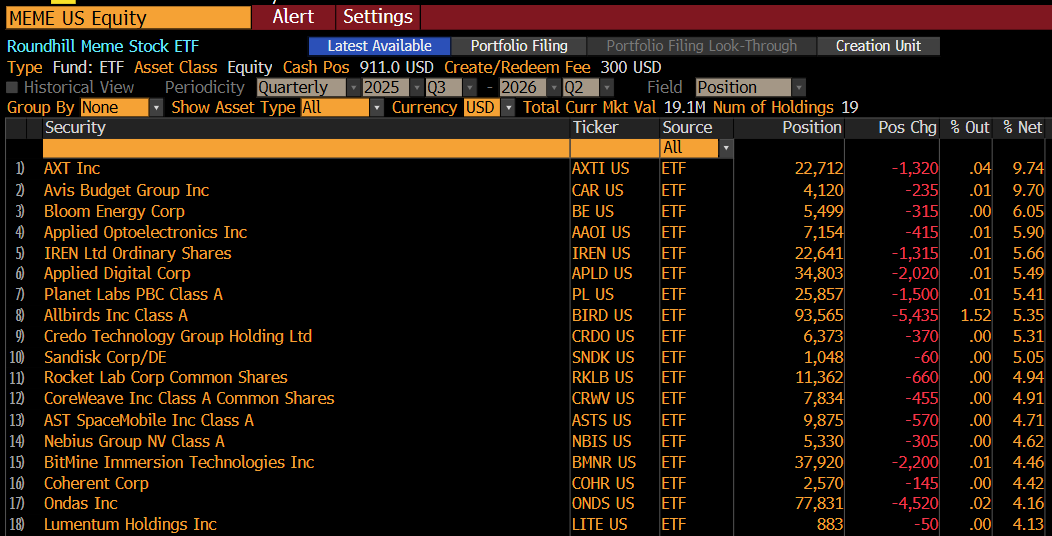
Task: Click the CAR US ticker
Action: coord(598,190)
